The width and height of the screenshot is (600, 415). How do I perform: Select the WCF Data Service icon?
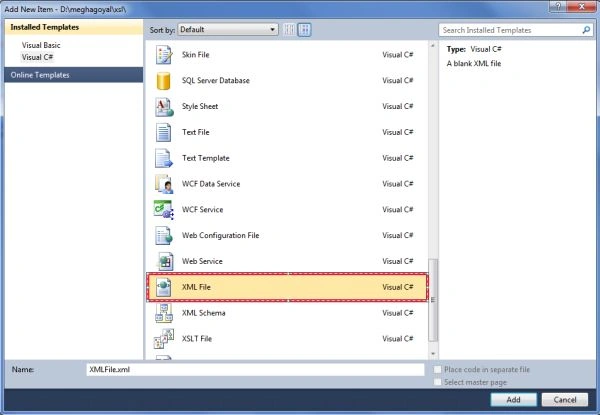[x=164, y=184]
